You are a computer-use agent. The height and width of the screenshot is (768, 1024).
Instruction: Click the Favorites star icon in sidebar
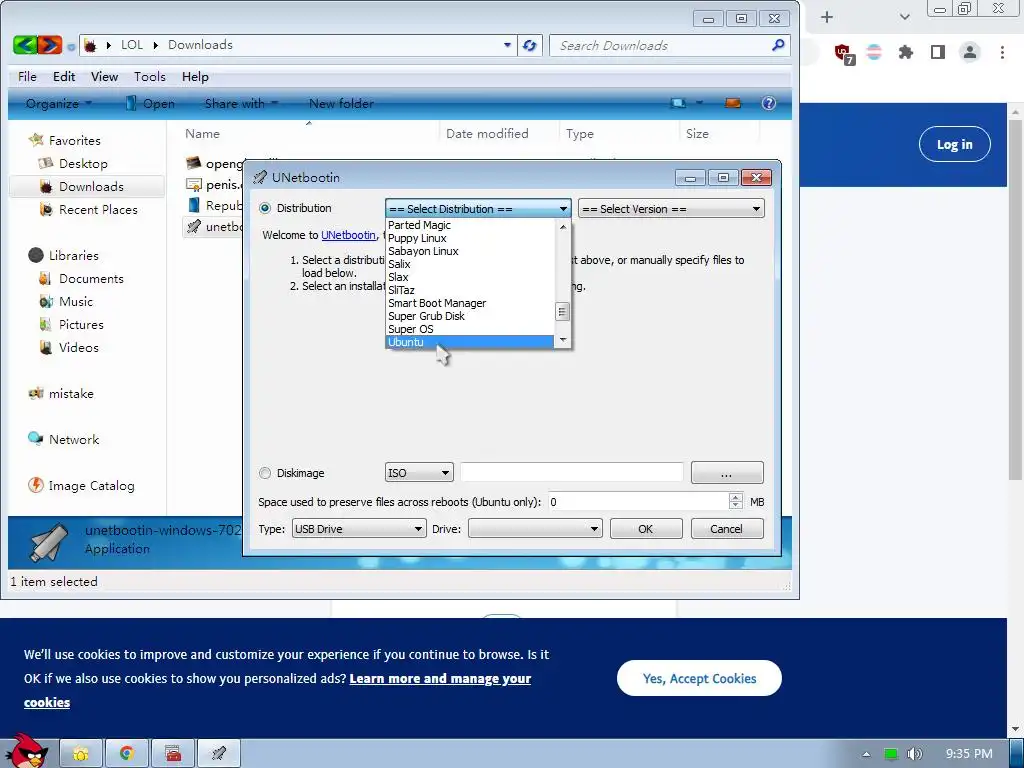pos(35,140)
